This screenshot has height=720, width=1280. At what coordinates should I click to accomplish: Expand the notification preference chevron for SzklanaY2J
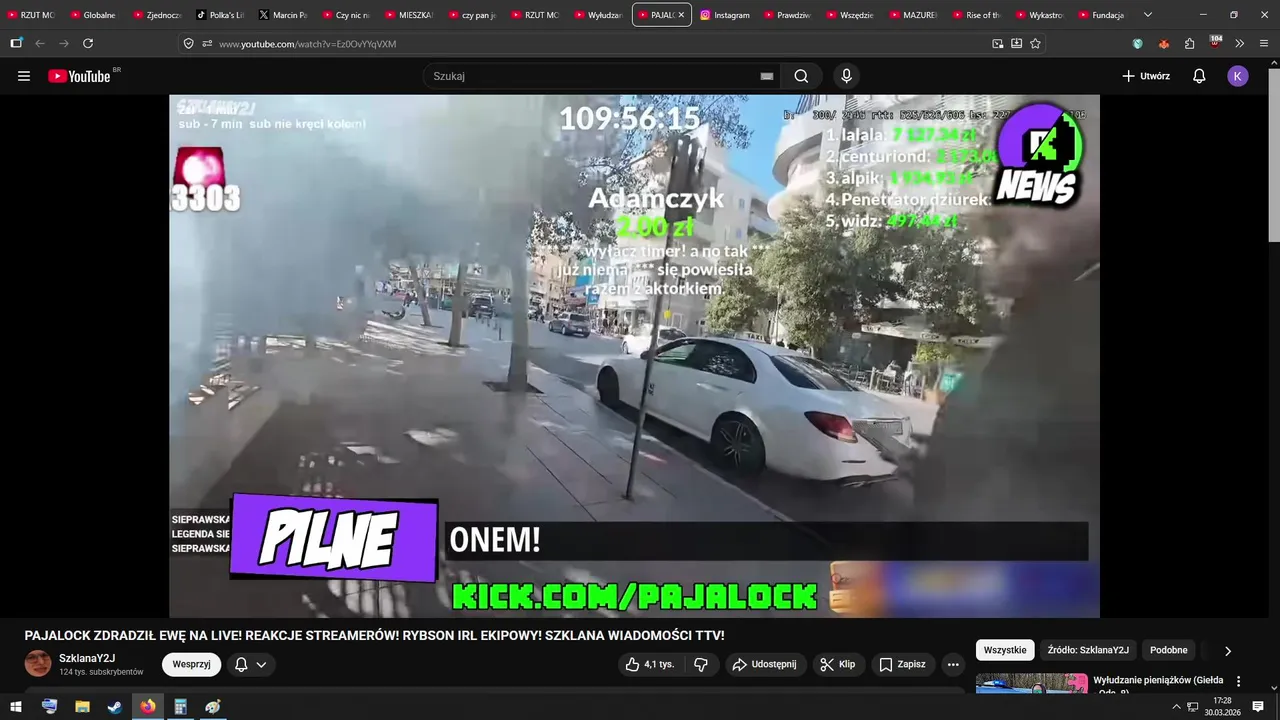point(261,664)
